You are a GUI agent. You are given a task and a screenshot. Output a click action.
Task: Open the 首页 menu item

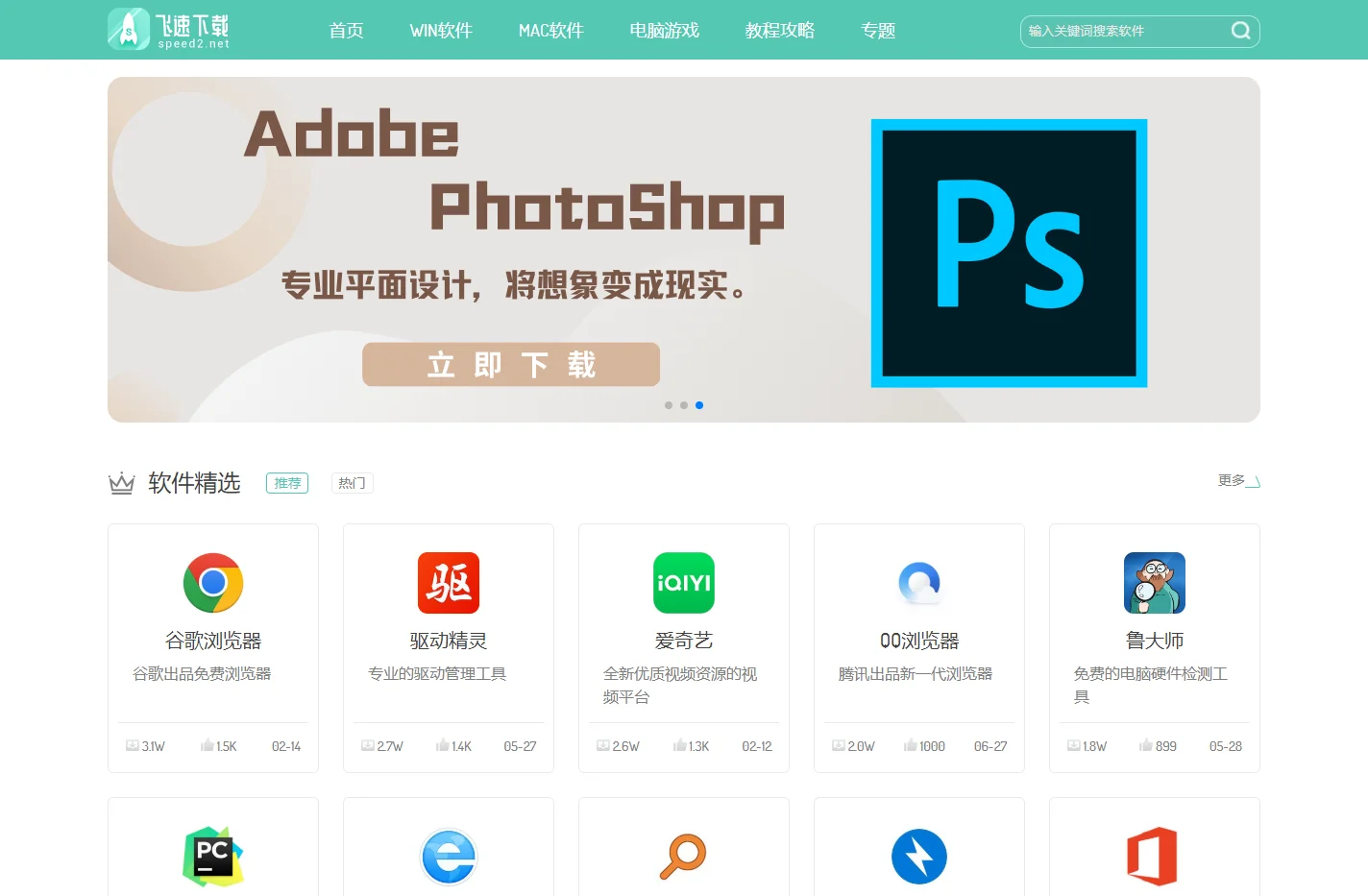(346, 31)
